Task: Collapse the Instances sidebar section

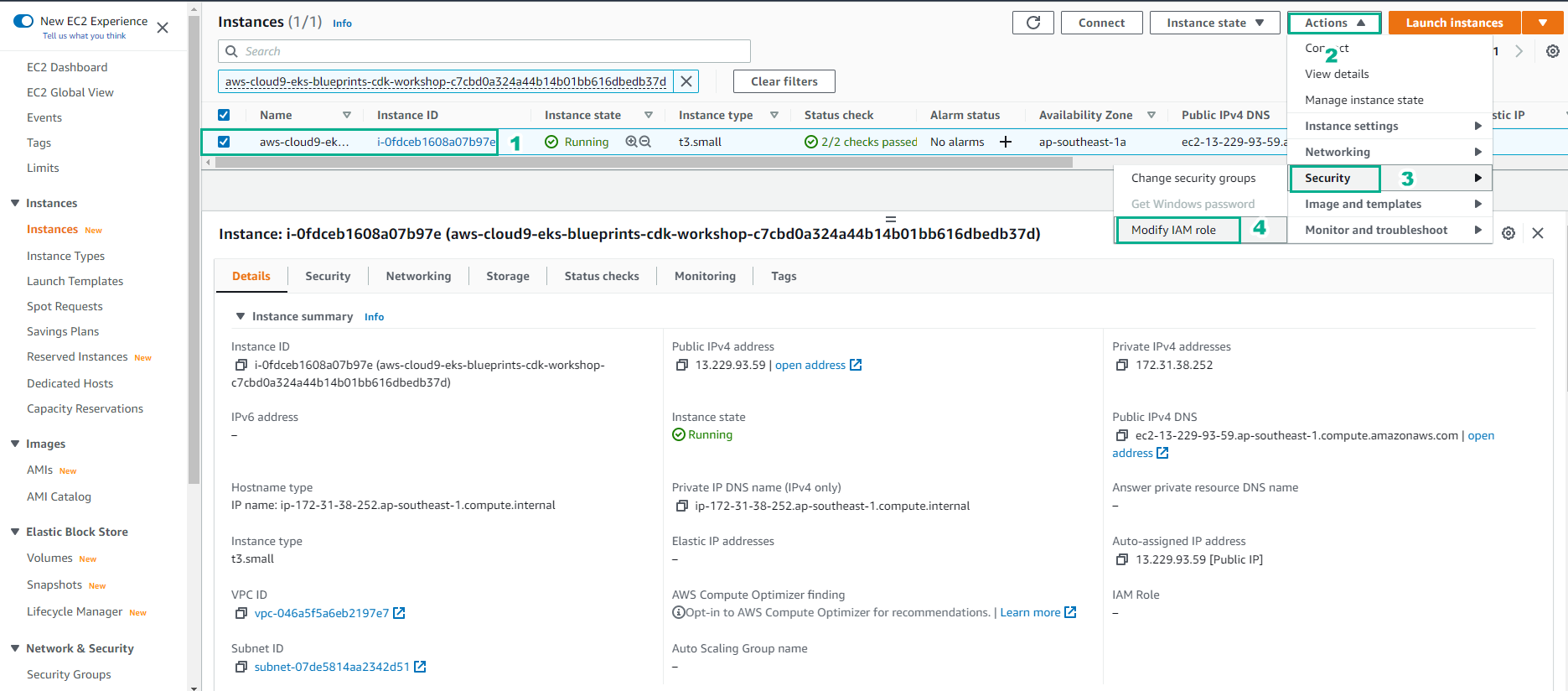Action: tap(15, 203)
